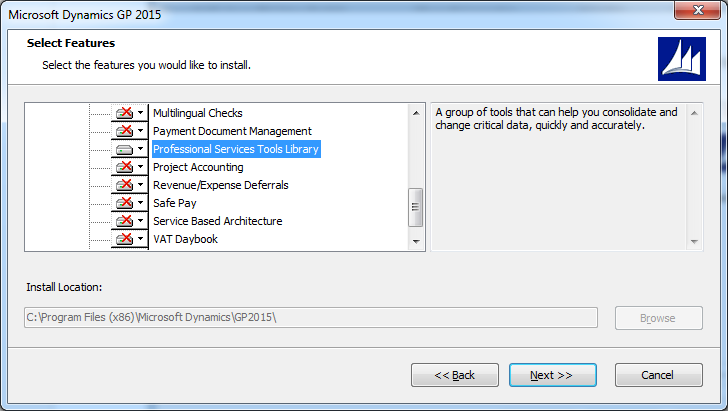Viewport: 728px width, 411px height.
Task: Click the Payment Document Management feature icon
Action: 124,131
